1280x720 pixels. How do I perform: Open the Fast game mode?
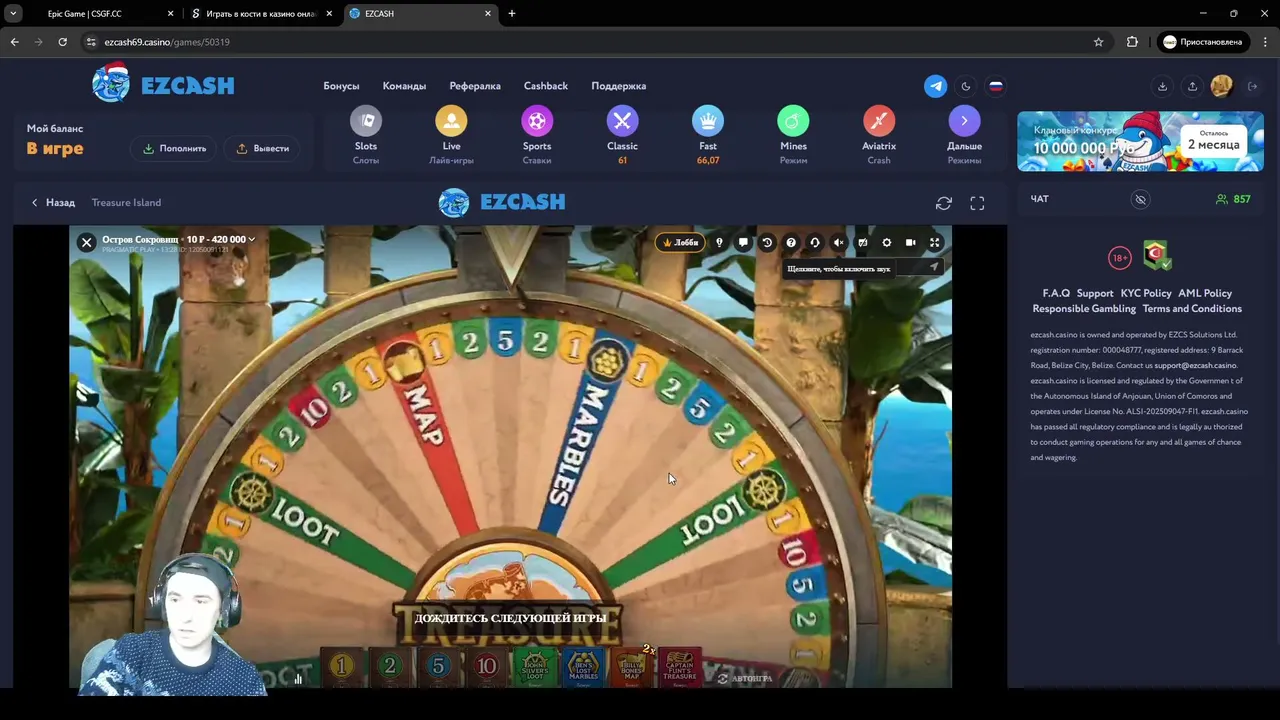tap(708, 135)
